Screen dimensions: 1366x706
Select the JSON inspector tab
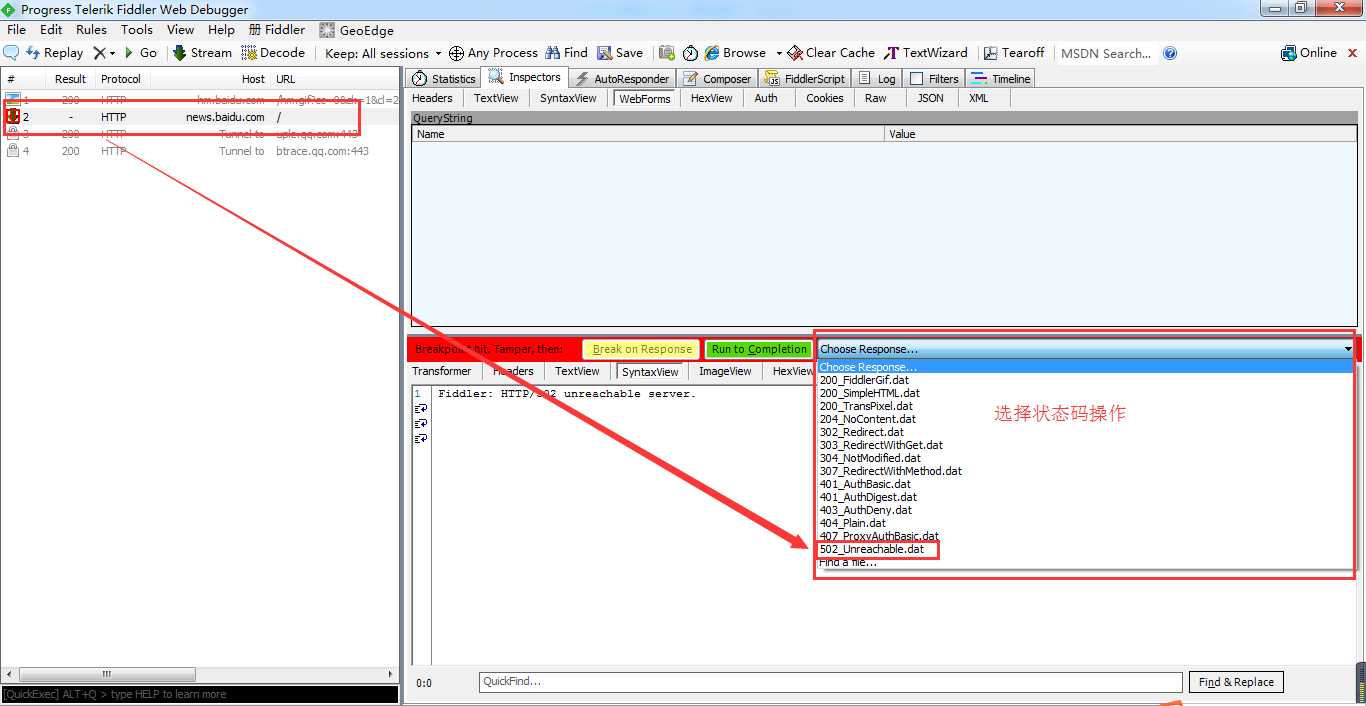[x=930, y=98]
